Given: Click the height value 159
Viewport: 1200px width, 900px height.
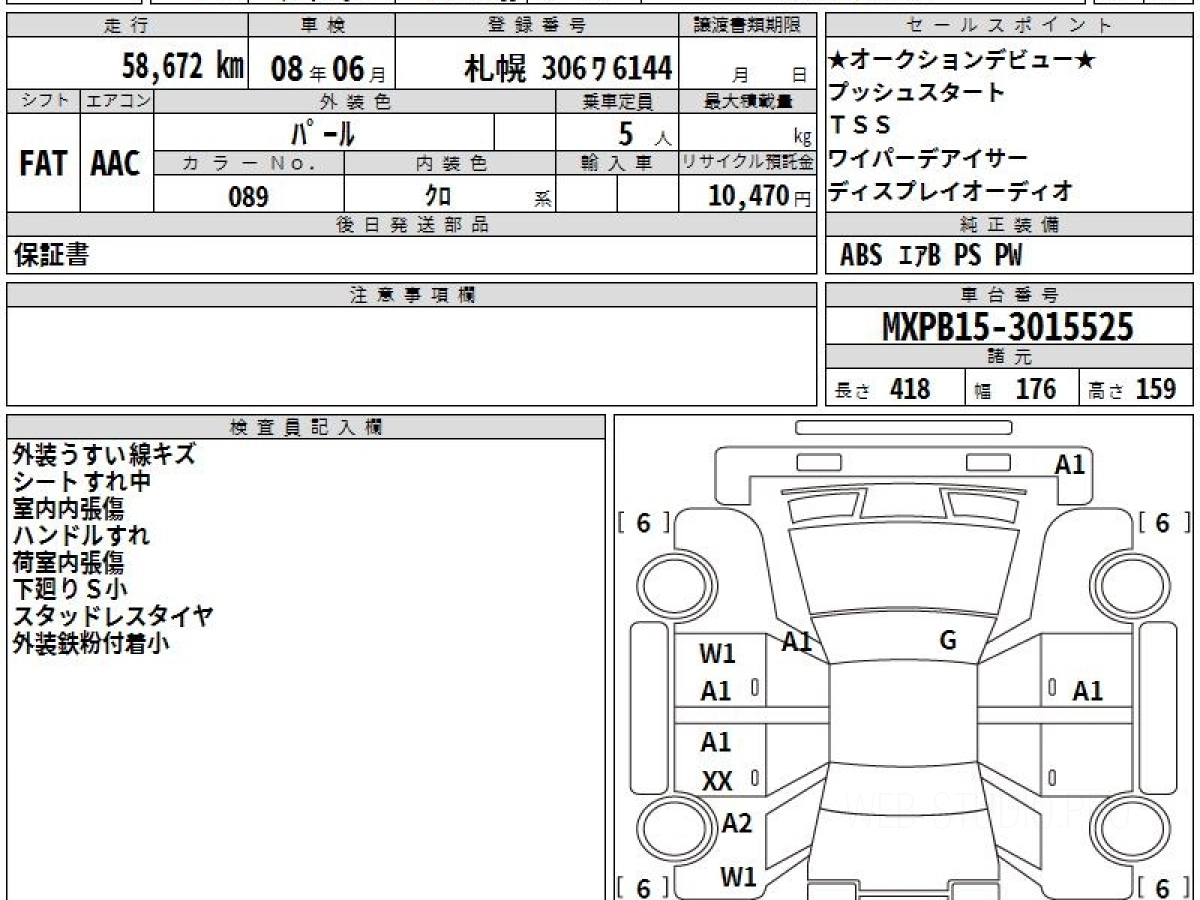Looking at the screenshot, I should [1155, 388].
